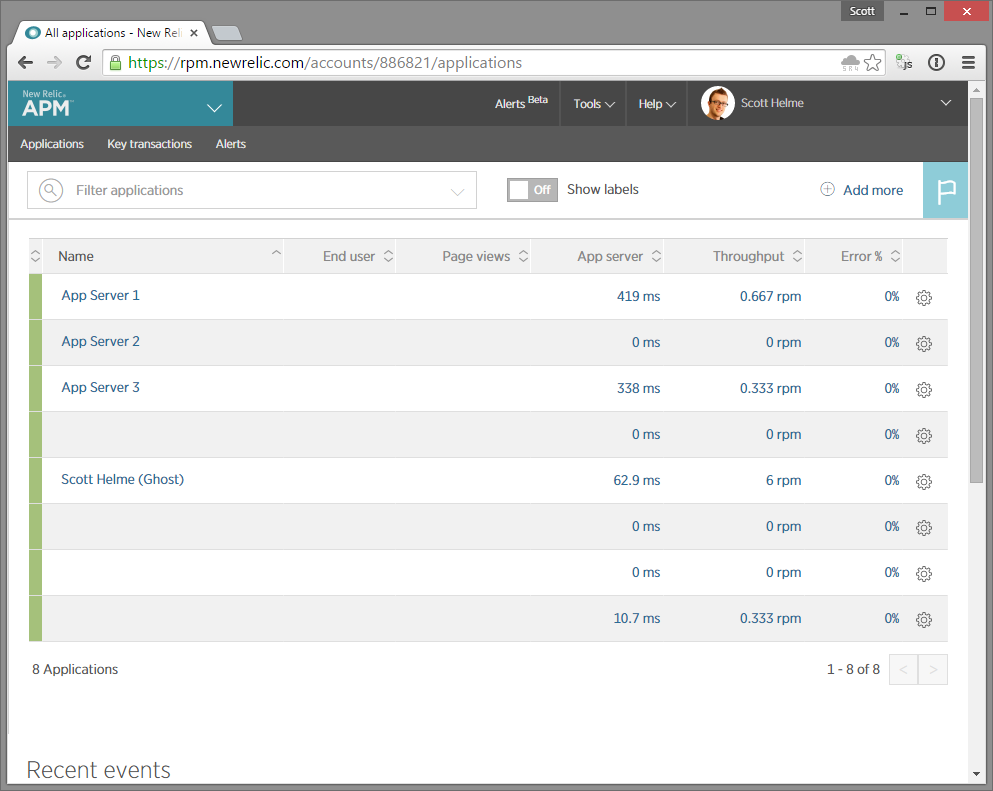The image size is (993, 791).
Task: Open the App Server 2 application link
Action: point(100,342)
